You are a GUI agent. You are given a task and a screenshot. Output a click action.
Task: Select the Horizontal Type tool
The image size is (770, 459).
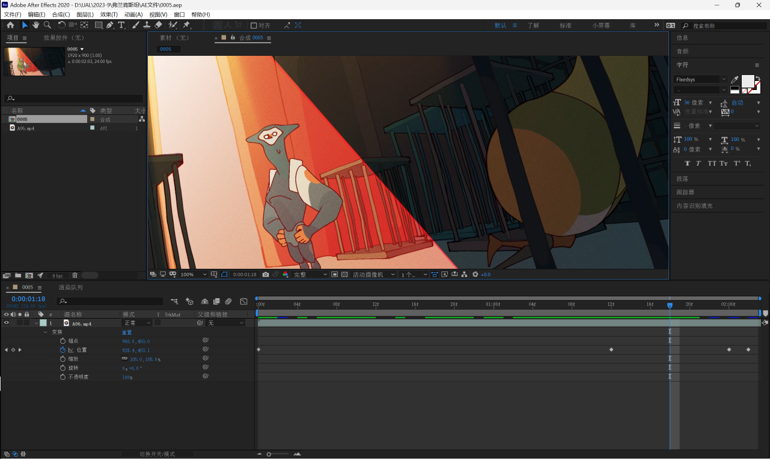(121, 25)
